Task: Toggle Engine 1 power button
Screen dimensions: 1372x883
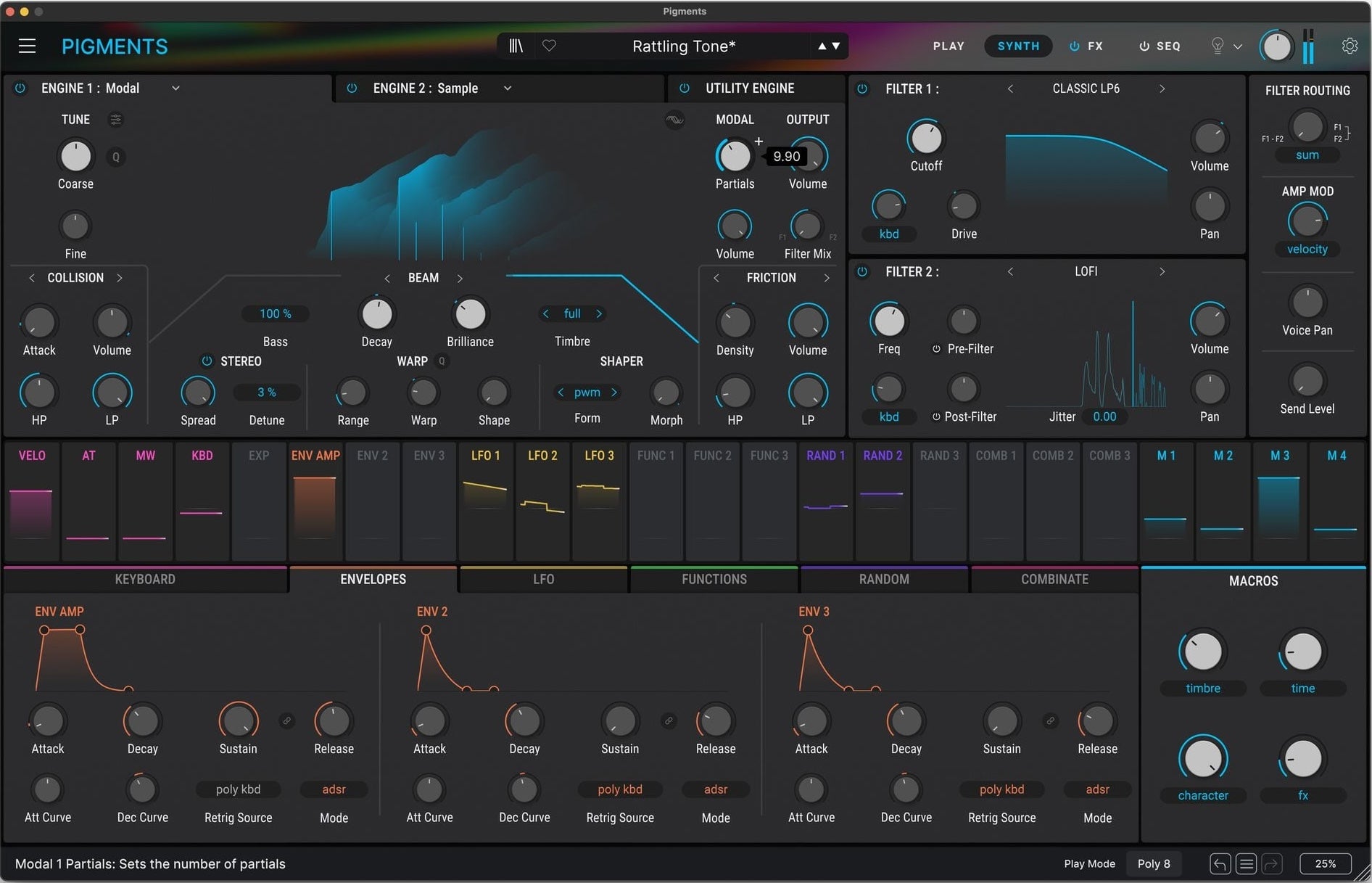Action: click(x=20, y=88)
